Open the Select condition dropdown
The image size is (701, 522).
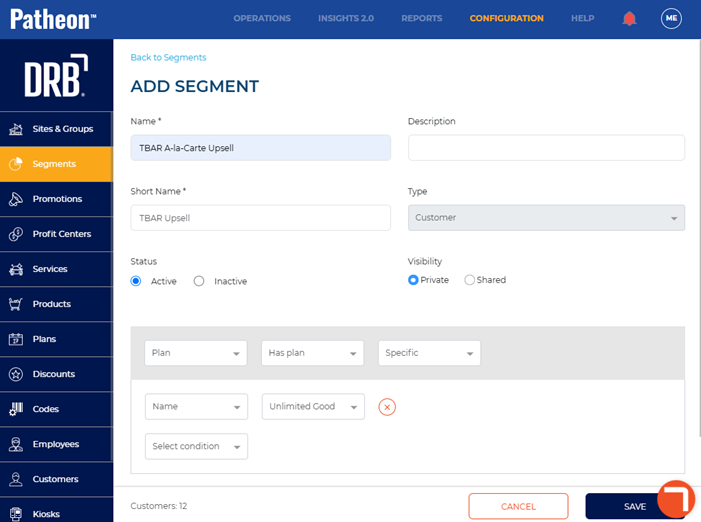[196, 446]
